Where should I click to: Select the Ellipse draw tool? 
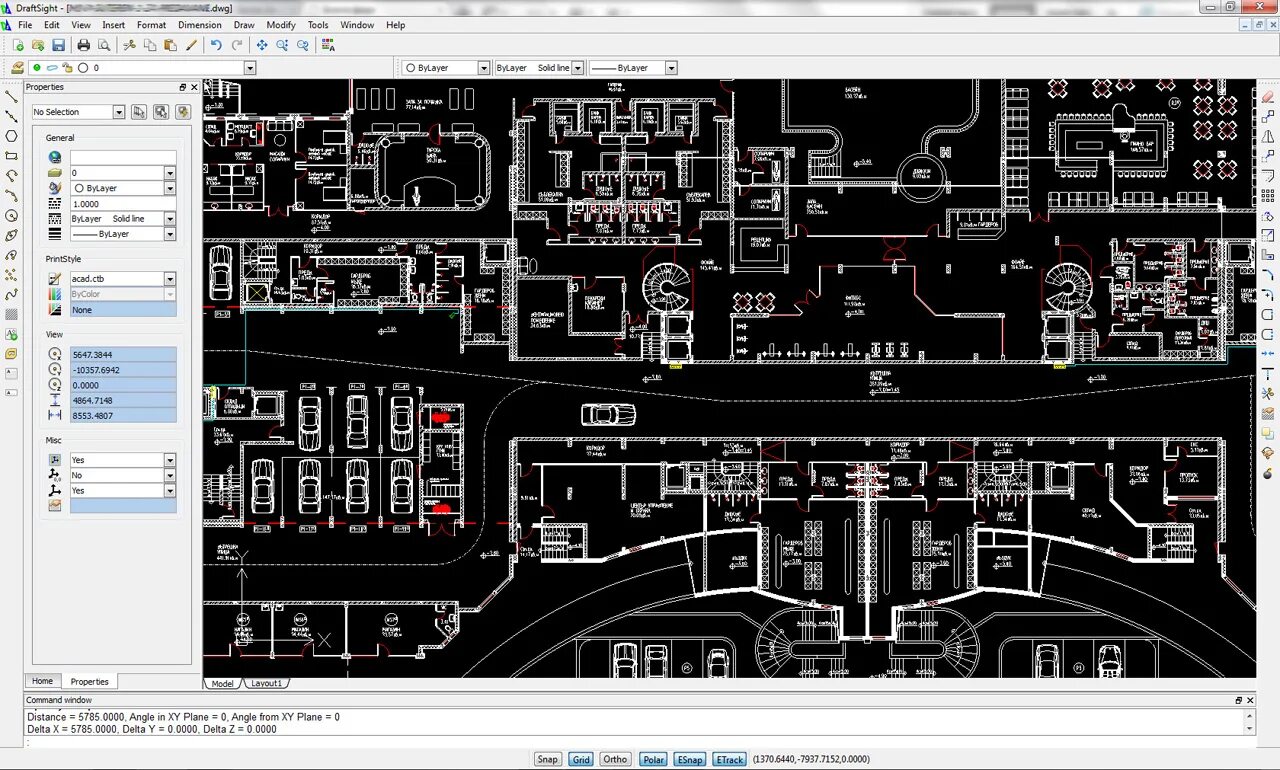tap(12, 236)
